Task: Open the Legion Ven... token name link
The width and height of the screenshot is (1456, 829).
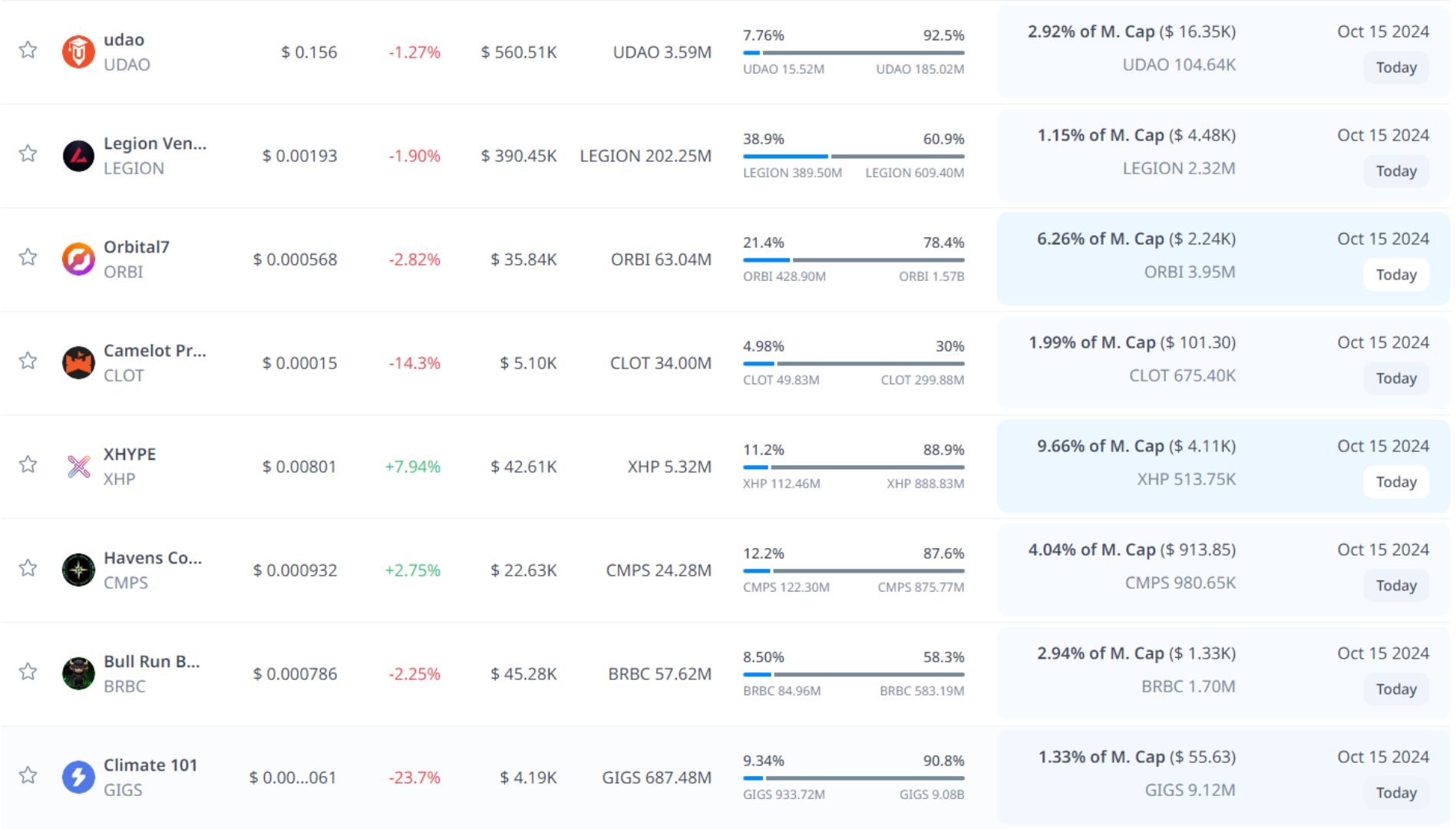Action: pyautogui.click(x=155, y=144)
